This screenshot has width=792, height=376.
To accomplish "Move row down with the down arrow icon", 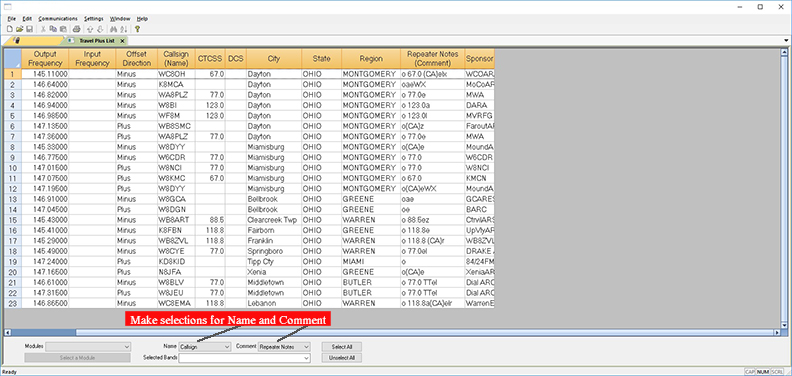I will click(x=100, y=29).
